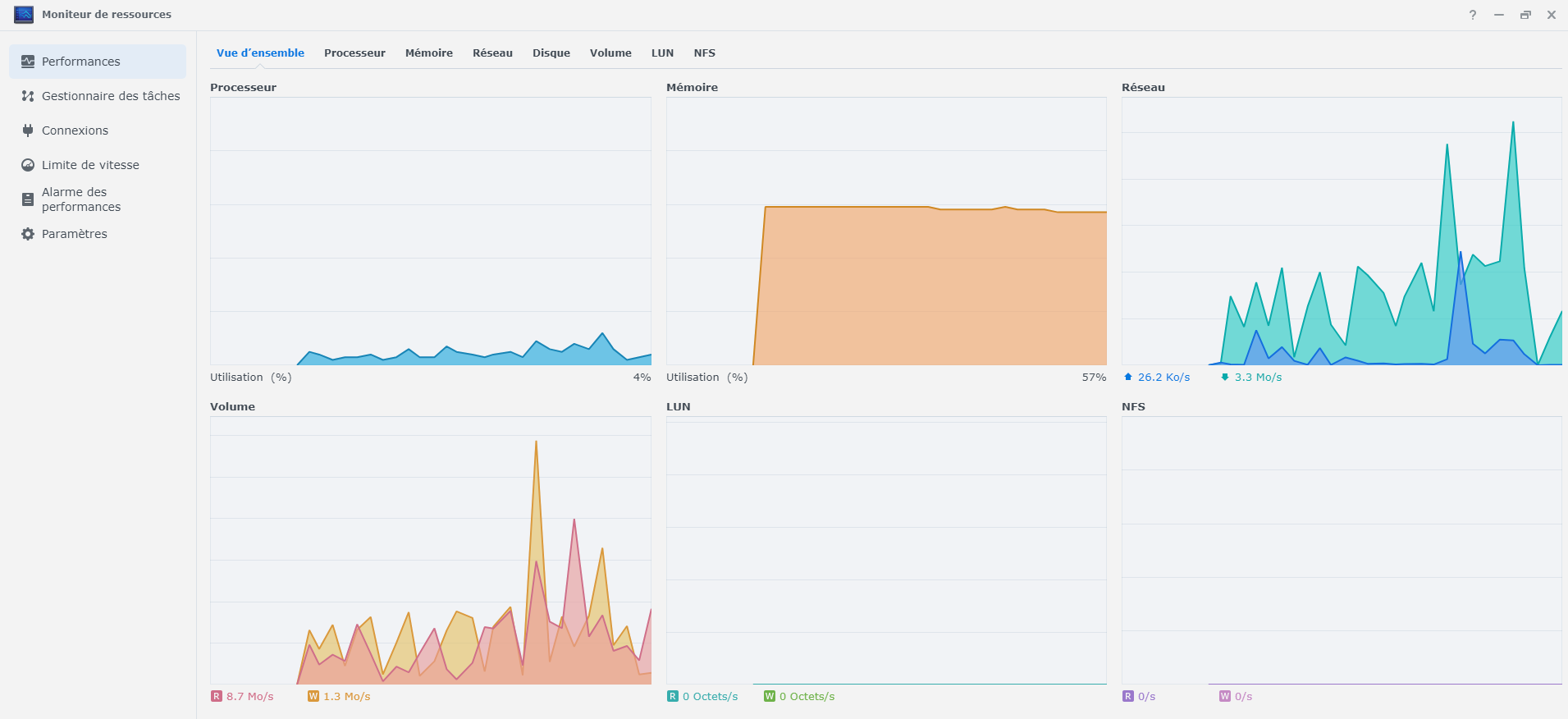
Task: Click the Alarme des performances icon
Action: [x=28, y=199]
